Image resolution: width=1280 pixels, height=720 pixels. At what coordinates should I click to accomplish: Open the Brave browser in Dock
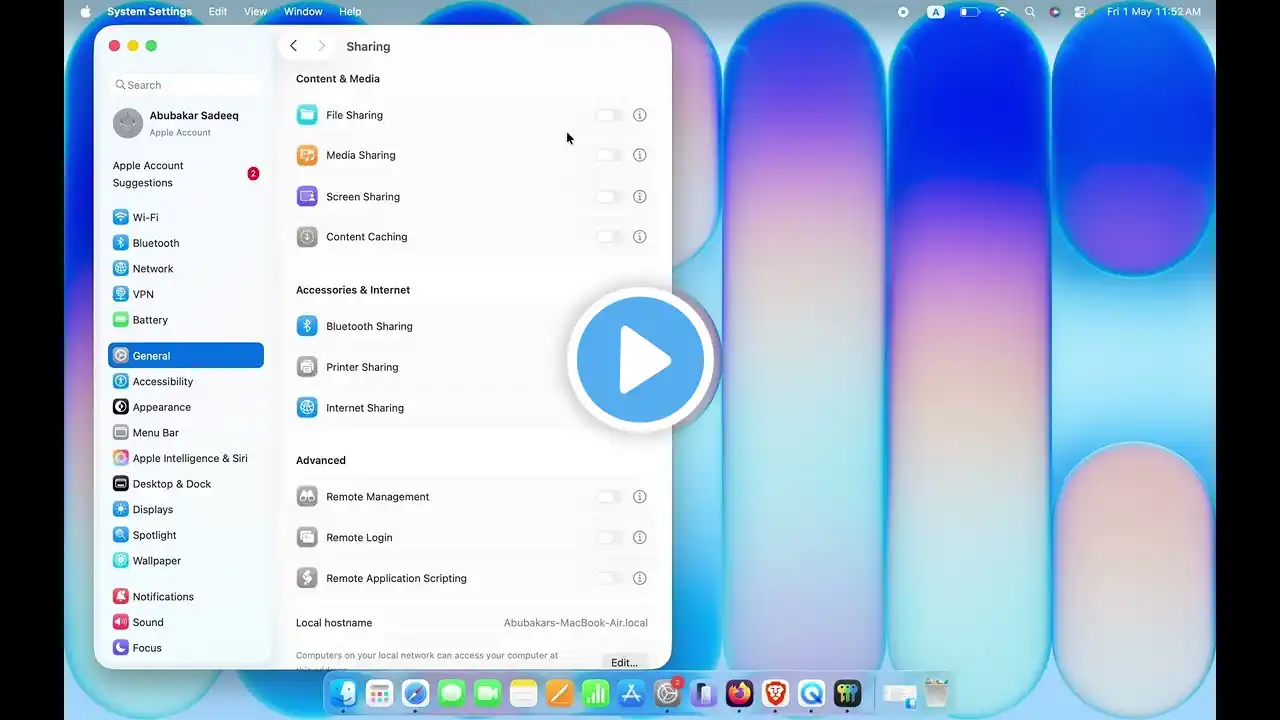click(x=775, y=692)
